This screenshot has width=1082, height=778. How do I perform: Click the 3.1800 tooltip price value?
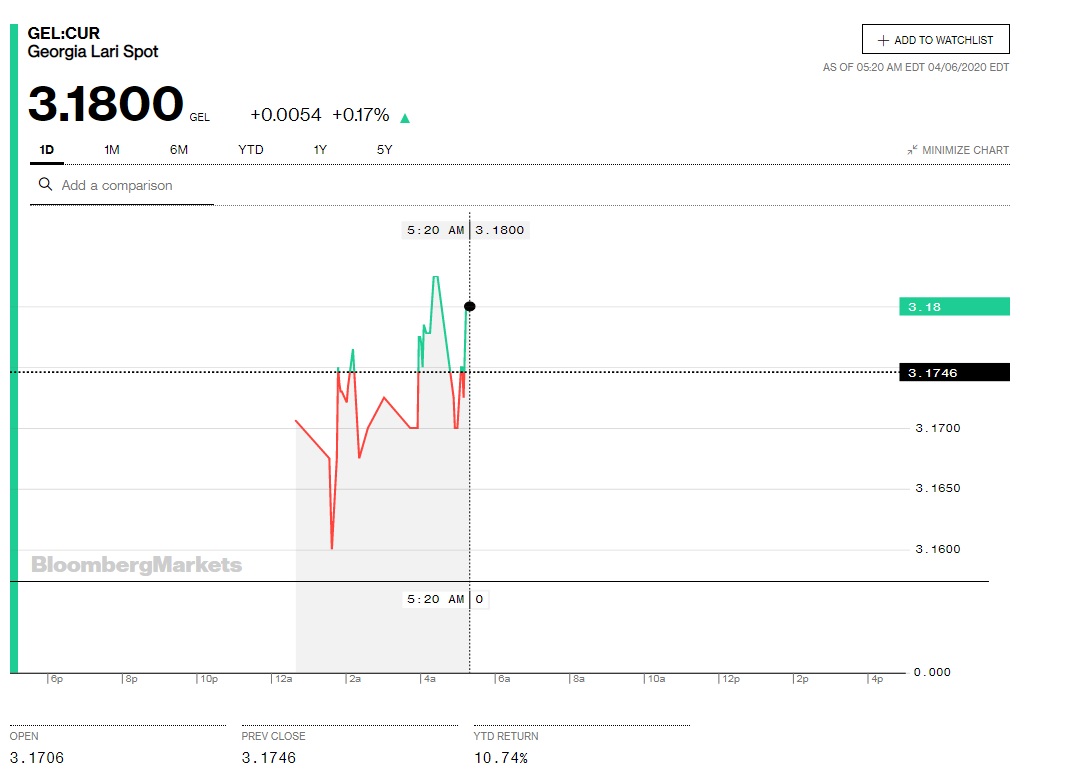point(500,230)
